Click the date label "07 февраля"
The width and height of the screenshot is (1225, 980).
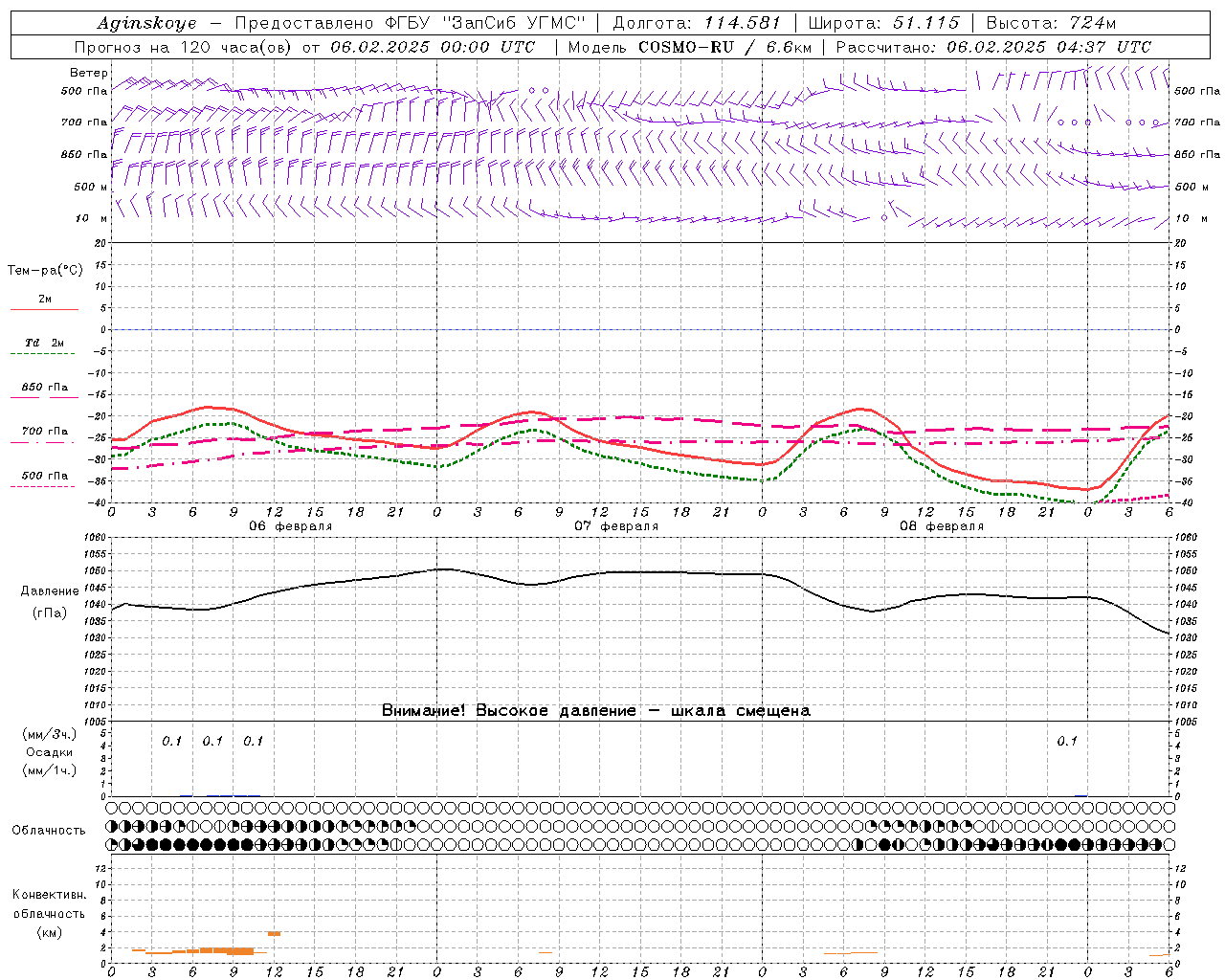pyautogui.click(x=616, y=526)
